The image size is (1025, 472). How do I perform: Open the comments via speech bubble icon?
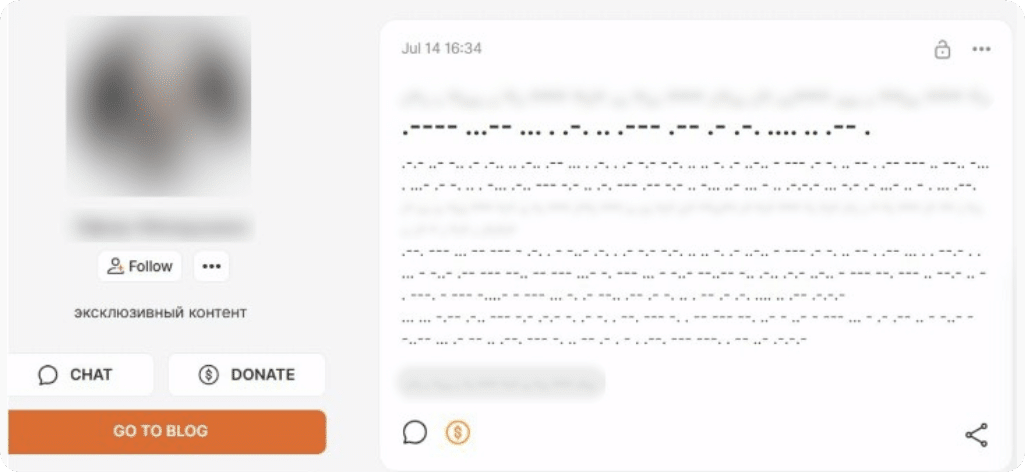[414, 432]
